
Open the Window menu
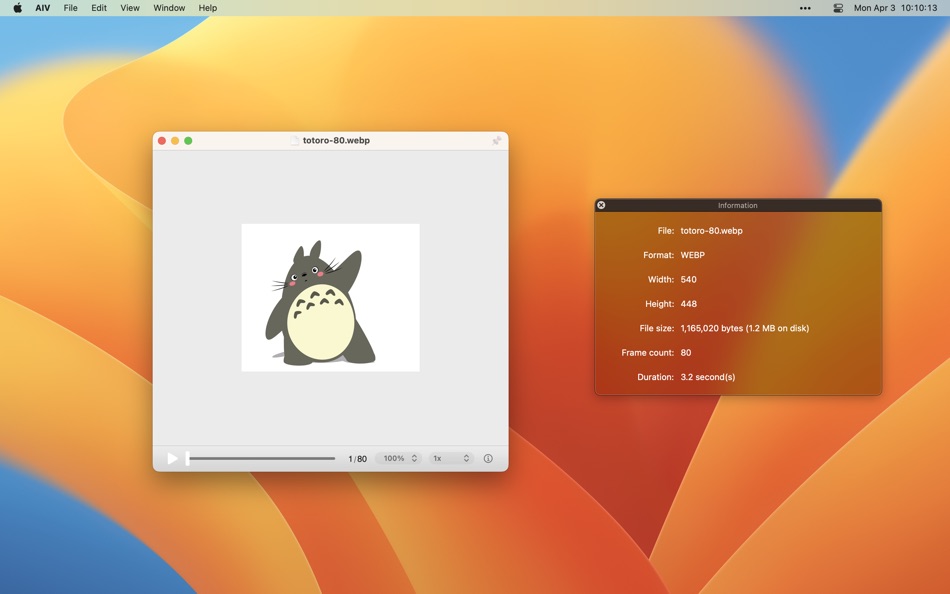(x=169, y=8)
